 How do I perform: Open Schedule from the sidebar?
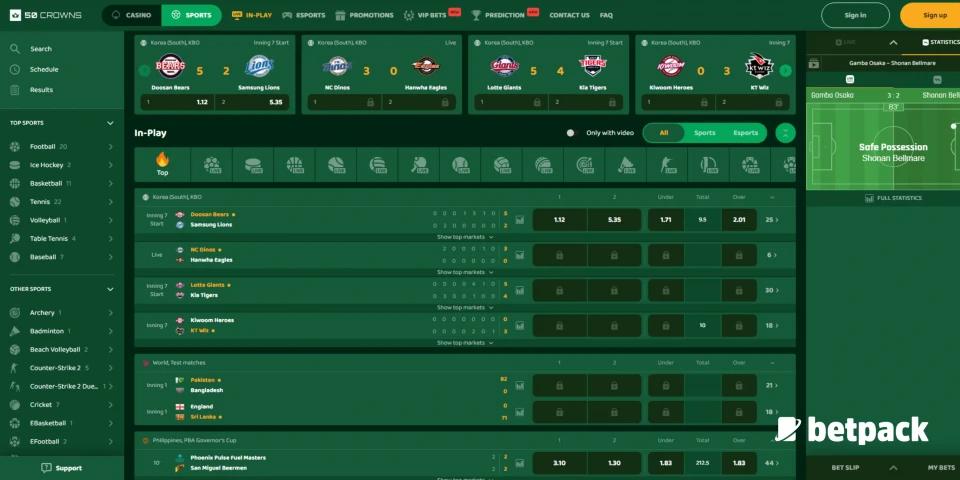click(x=43, y=69)
